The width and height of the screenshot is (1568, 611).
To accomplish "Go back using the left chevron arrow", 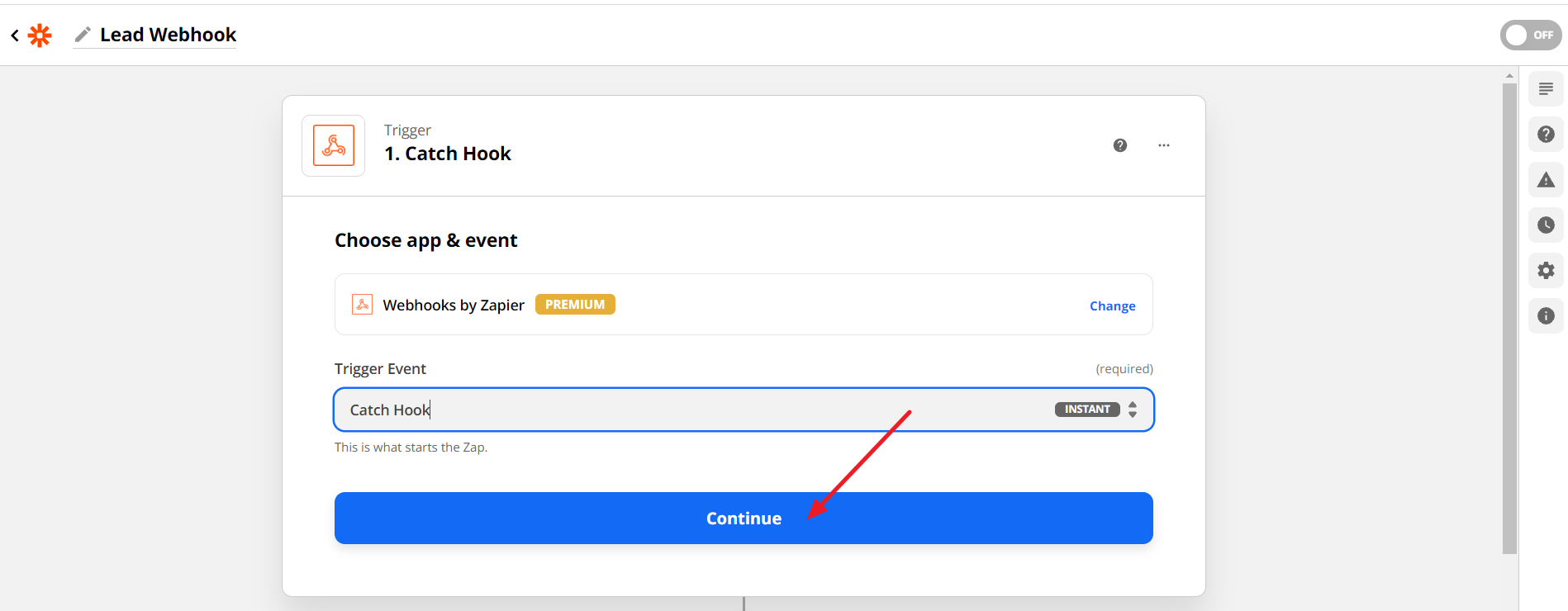I will pos(15,36).
